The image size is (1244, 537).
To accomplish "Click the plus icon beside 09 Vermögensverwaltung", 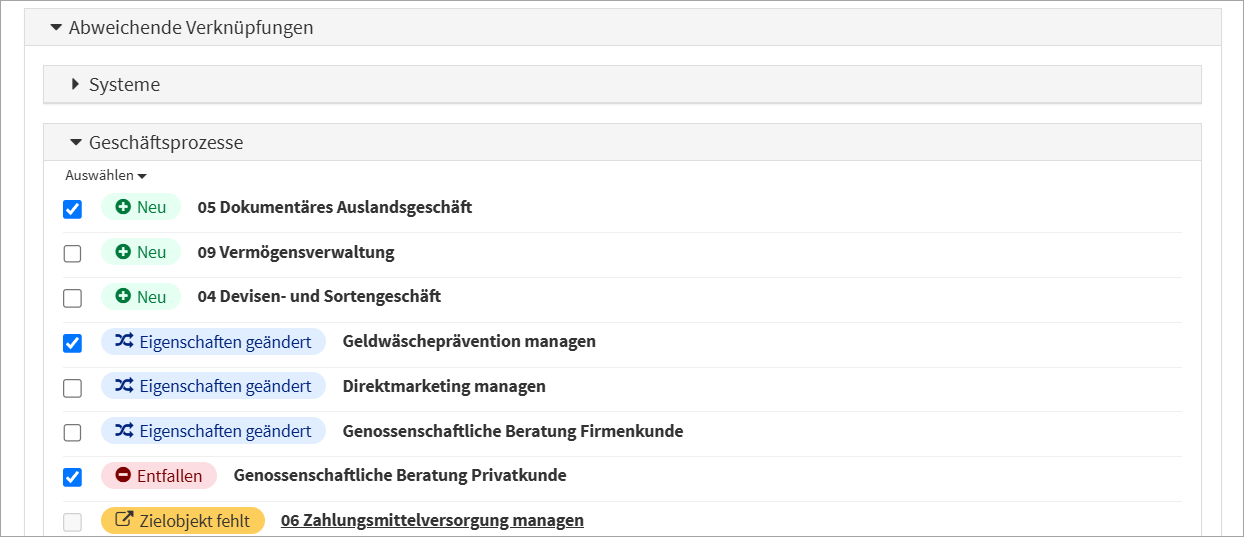I will [x=124, y=252].
